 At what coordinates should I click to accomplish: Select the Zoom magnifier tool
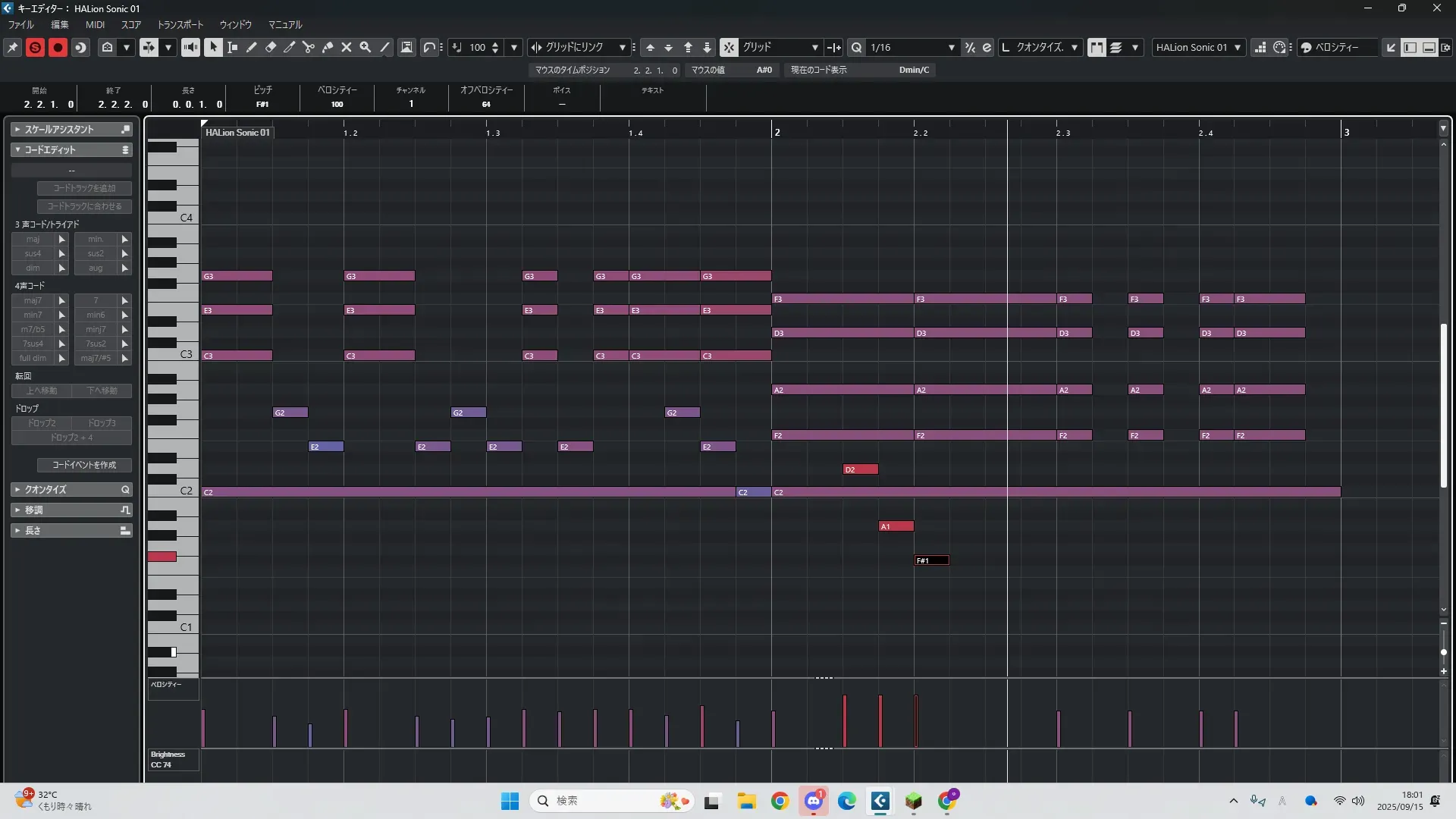(x=366, y=47)
